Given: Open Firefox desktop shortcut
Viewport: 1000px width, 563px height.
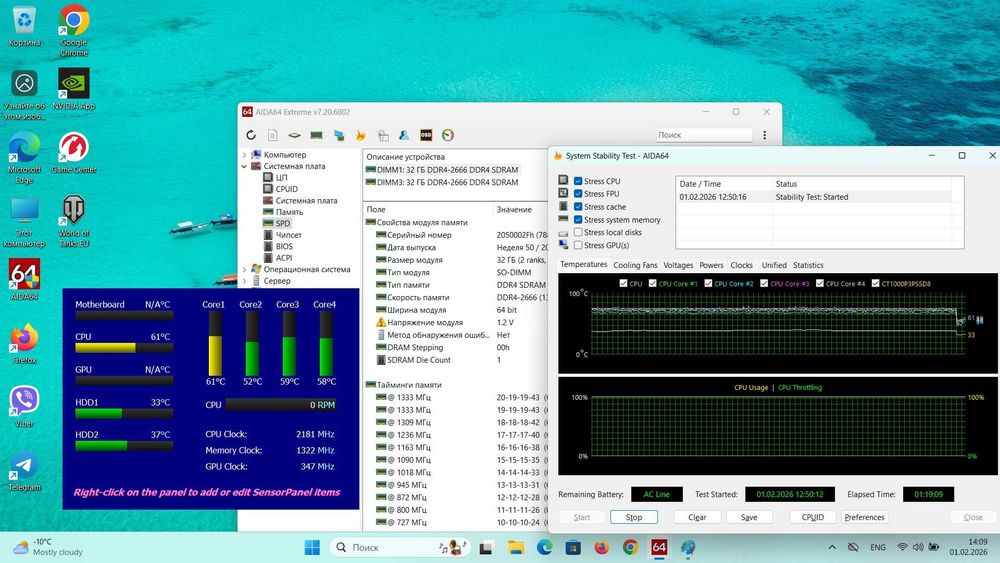Looking at the screenshot, I should point(24,344).
